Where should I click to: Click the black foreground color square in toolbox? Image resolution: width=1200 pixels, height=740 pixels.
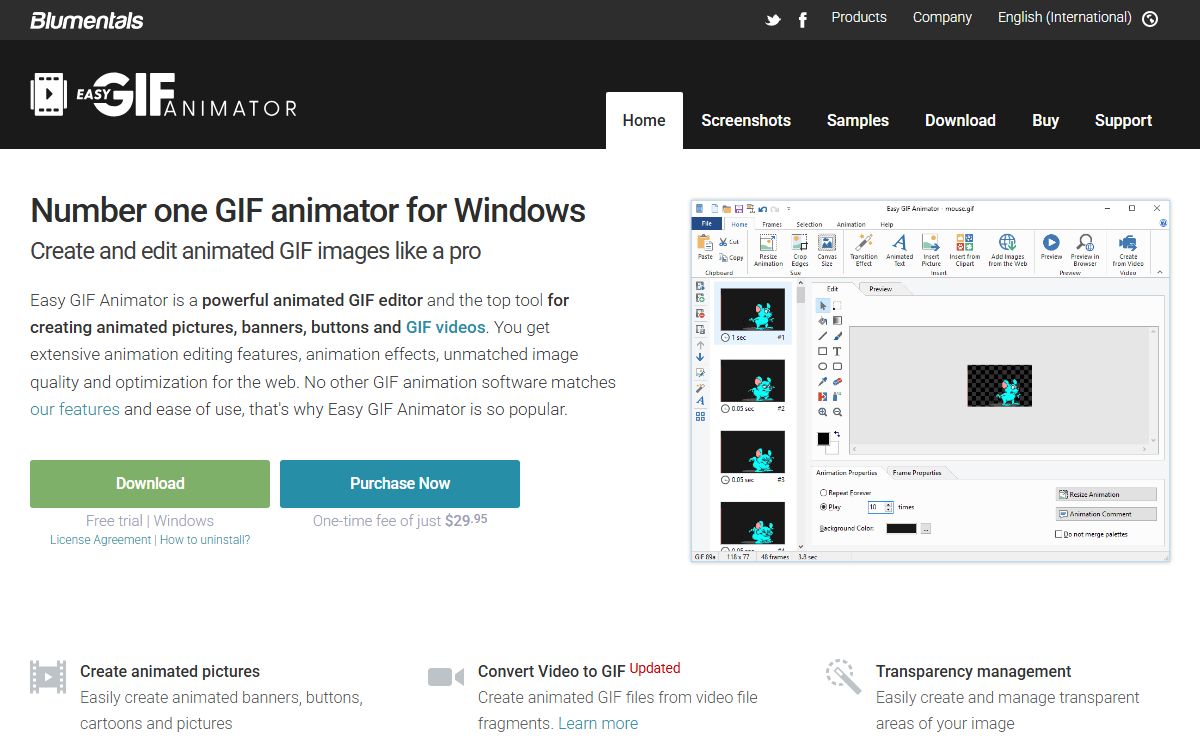824,439
